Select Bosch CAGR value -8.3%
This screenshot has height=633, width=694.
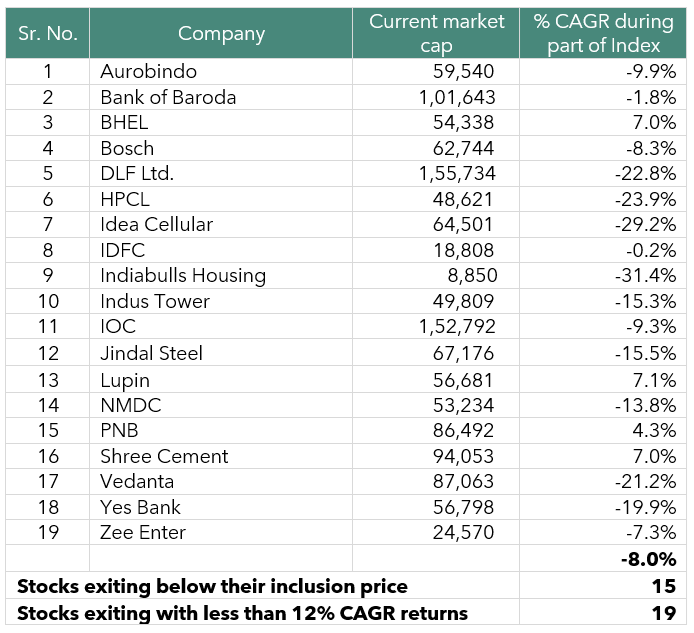coord(651,148)
